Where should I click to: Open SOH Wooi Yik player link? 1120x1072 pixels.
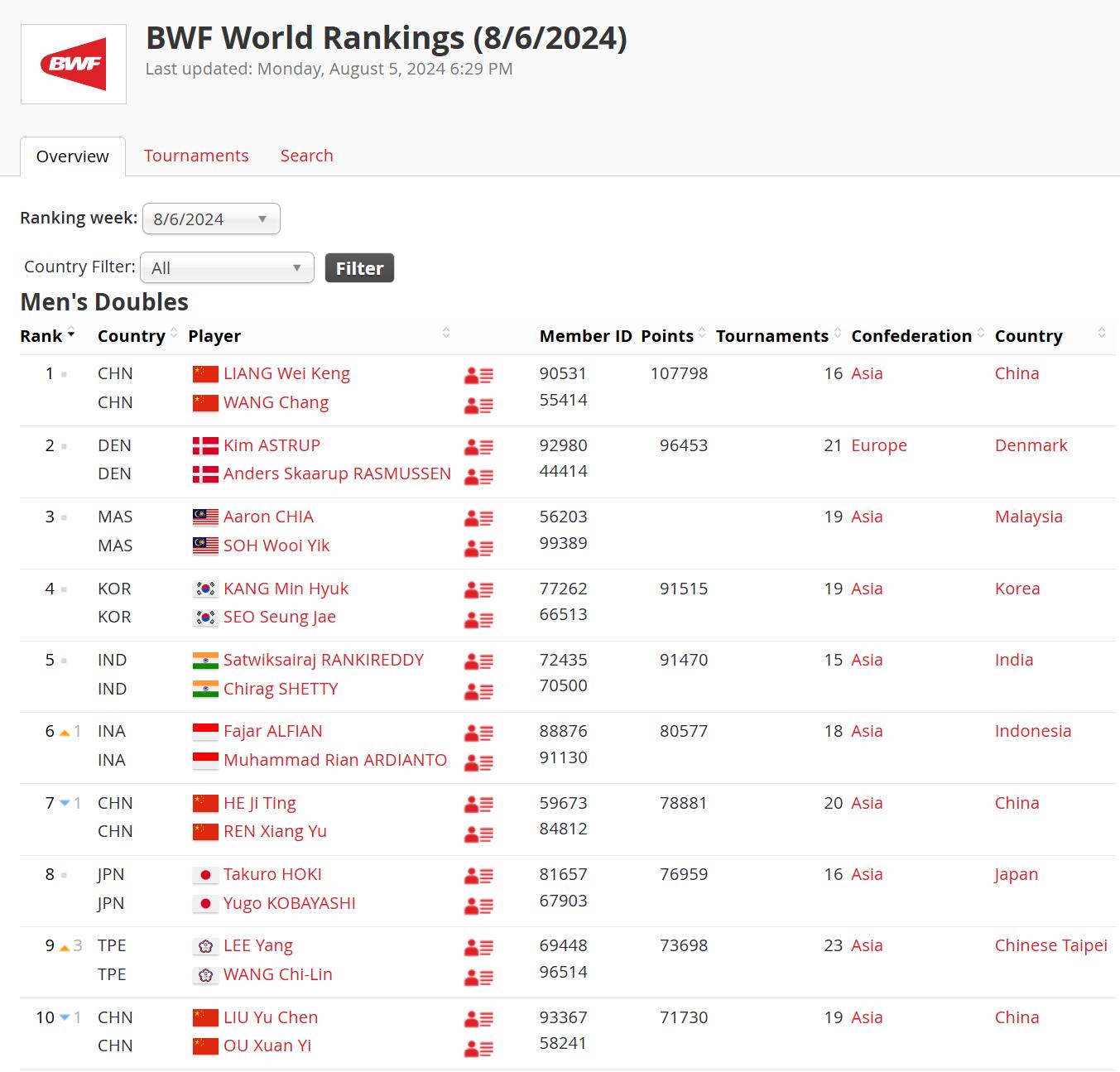(x=276, y=546)
